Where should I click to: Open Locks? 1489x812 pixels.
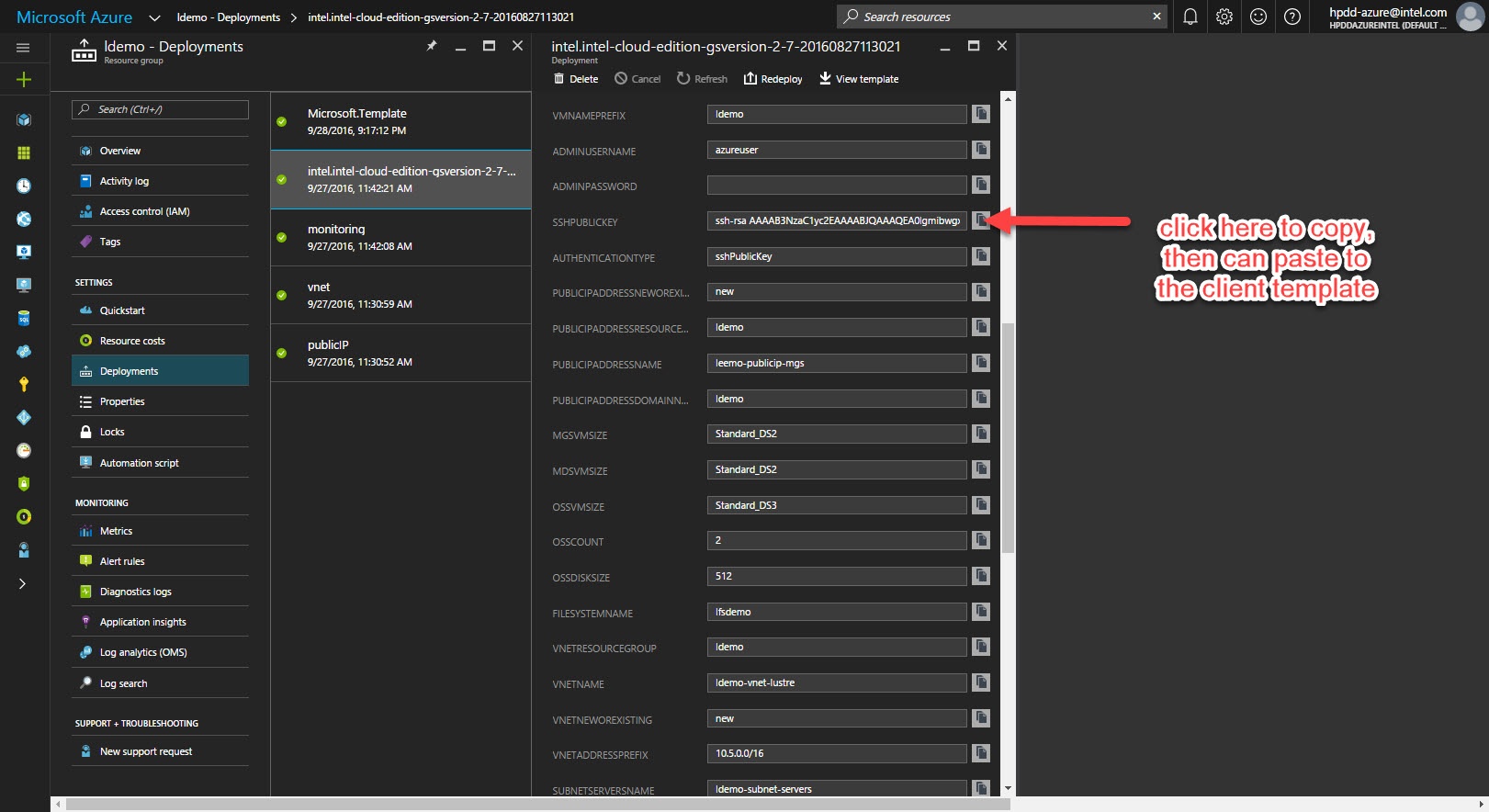click(x=160, y=432)
